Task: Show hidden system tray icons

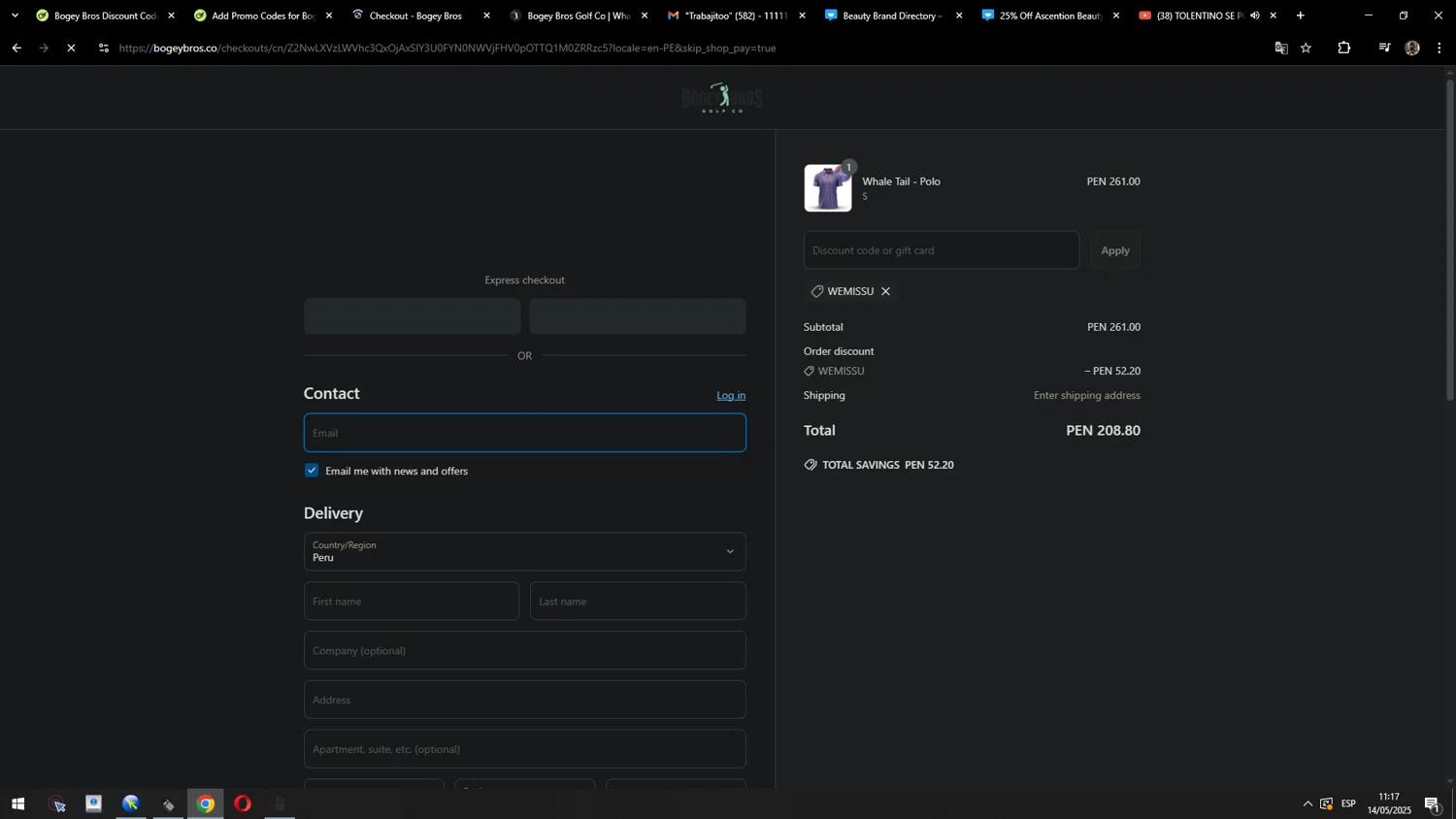Action: point(1307,803)
